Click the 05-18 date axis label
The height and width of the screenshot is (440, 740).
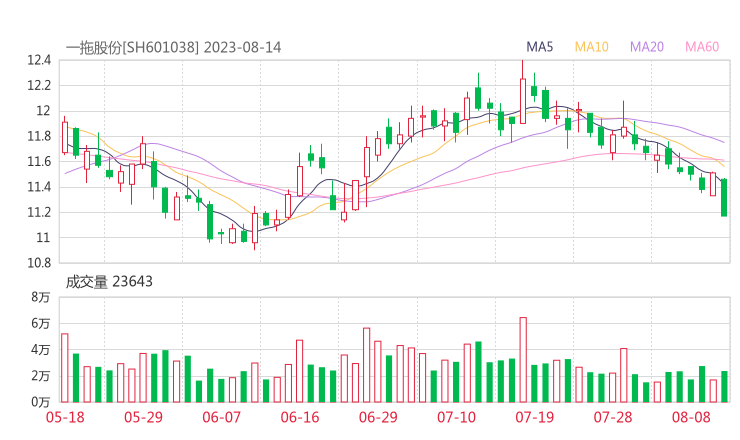tap(65, 417)
